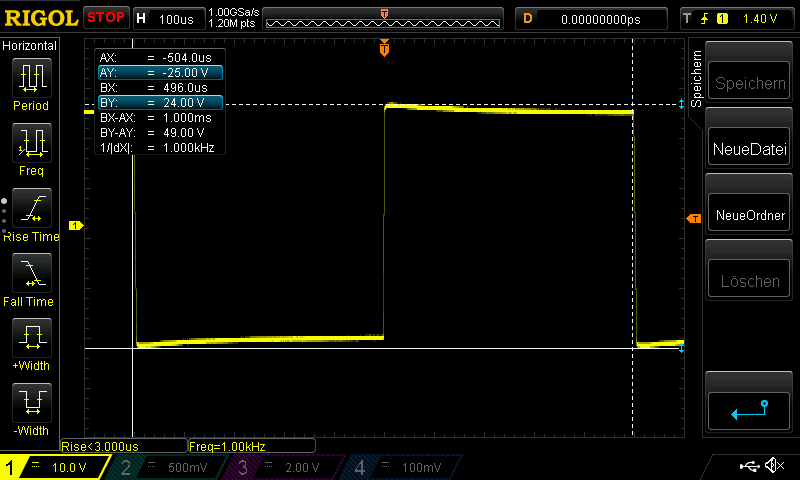
Task: Select the Rise Time measurement icon
Action: (32, 208)
